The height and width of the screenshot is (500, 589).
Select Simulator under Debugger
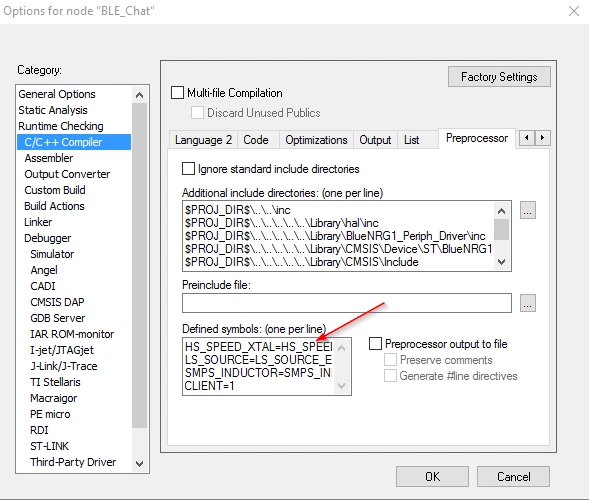pos(74,254)
